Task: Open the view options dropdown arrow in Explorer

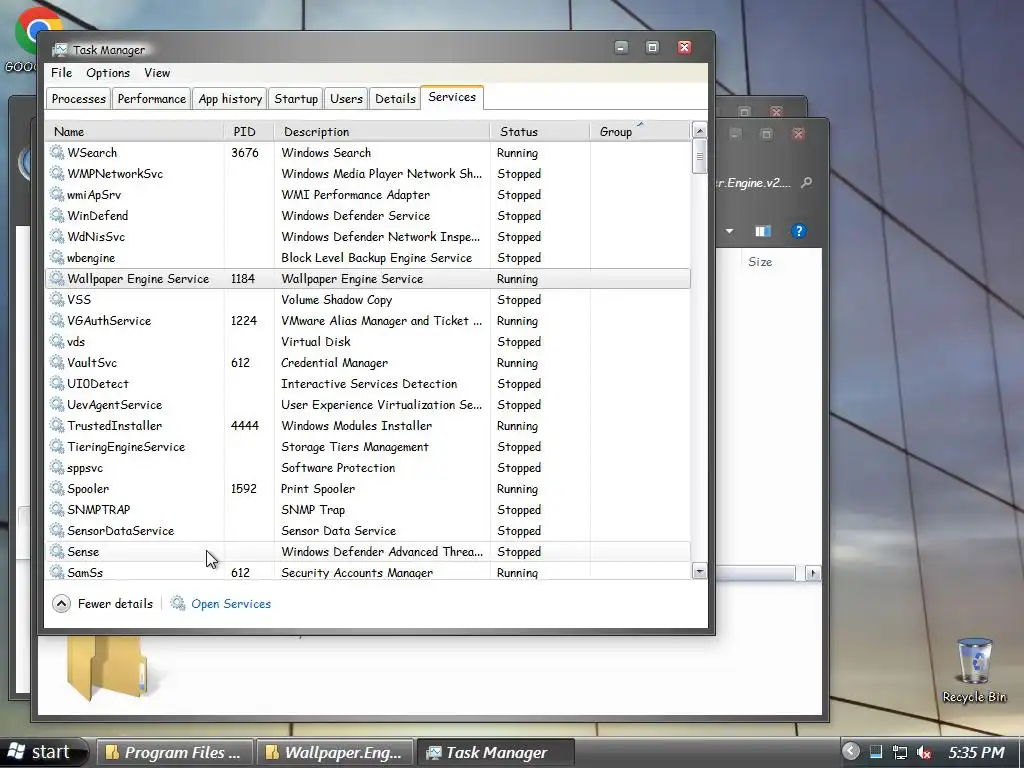Action: (x=729, y=231)
